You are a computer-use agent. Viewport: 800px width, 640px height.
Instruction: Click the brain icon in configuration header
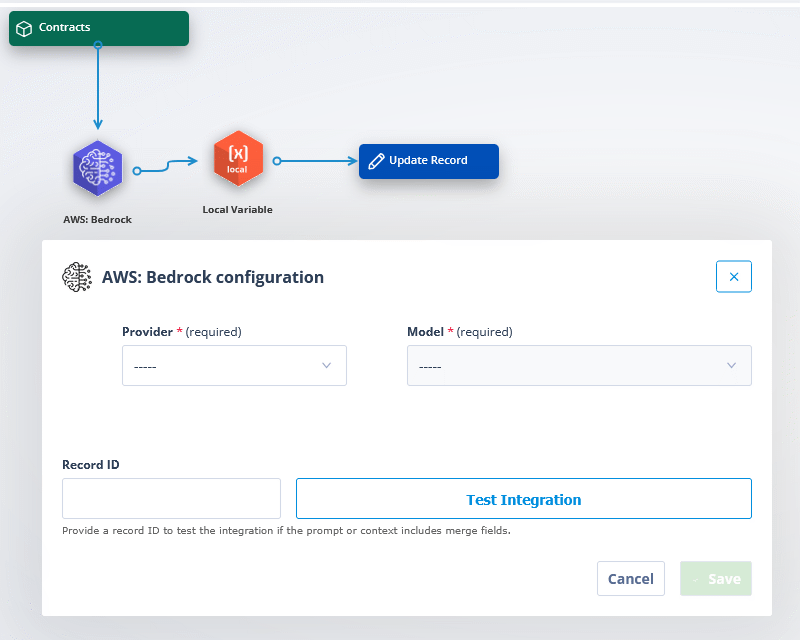[x=77, y=277]
